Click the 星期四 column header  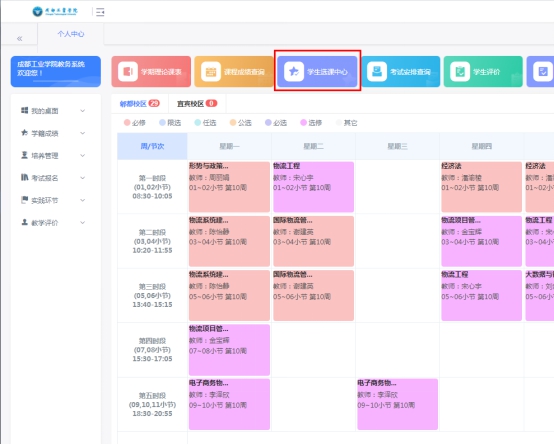pyautogui.click(x=482, y=146)
